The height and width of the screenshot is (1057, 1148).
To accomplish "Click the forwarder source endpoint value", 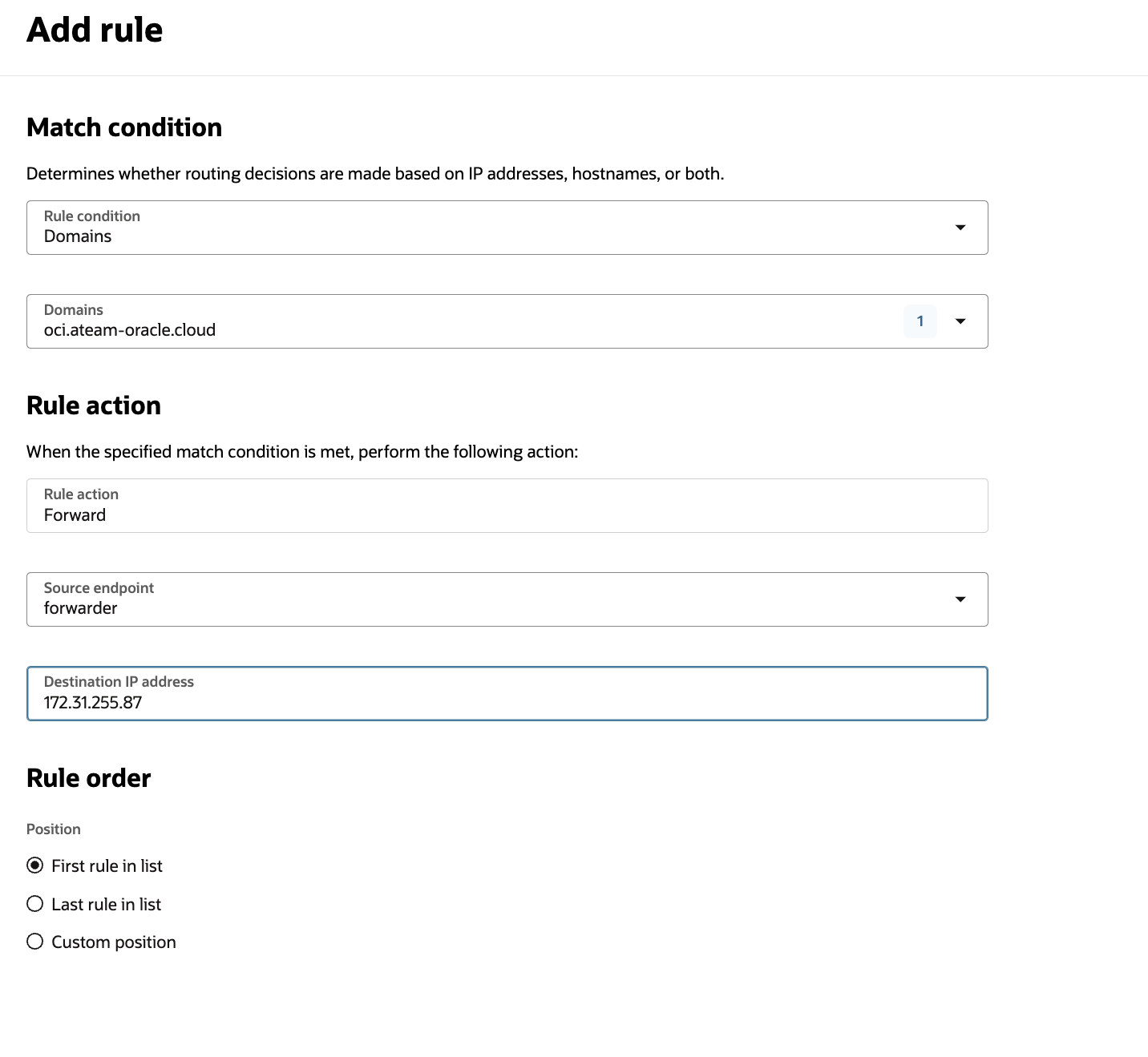I will [80, 608].
